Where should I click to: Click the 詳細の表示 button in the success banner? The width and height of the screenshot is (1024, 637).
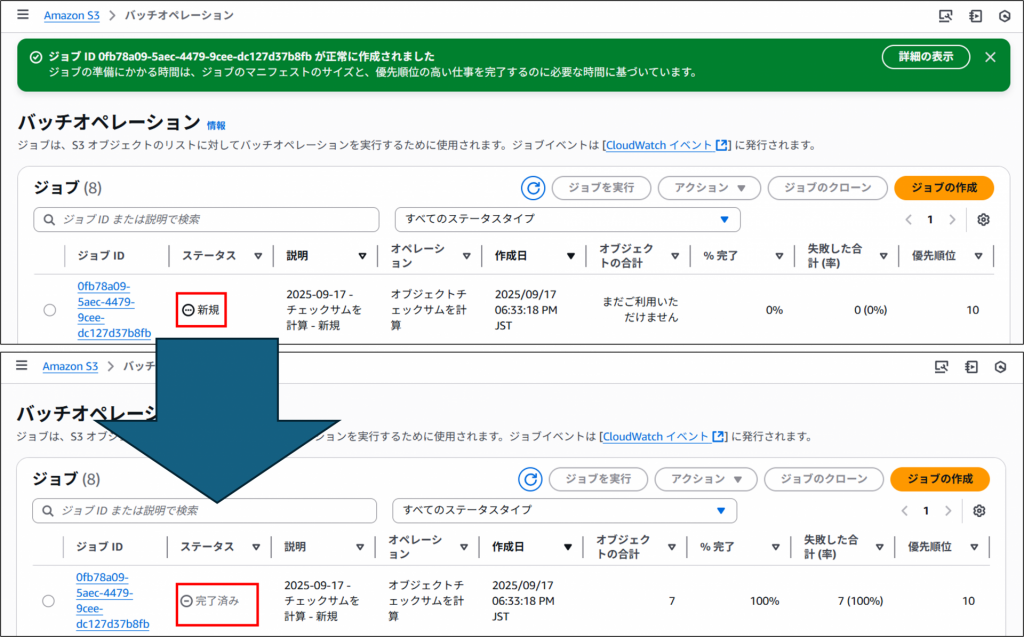[x=925, y=57]
